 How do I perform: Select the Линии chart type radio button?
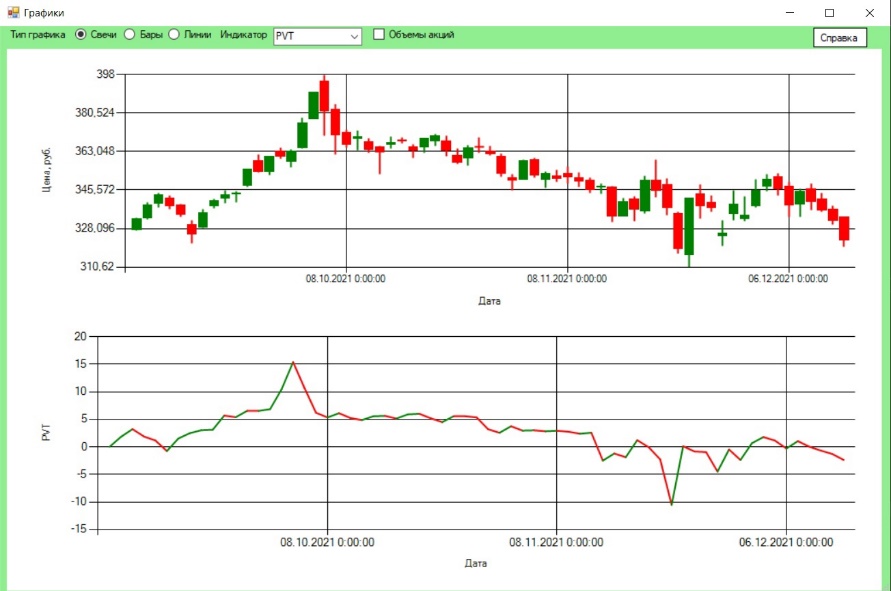pos(174,35)
